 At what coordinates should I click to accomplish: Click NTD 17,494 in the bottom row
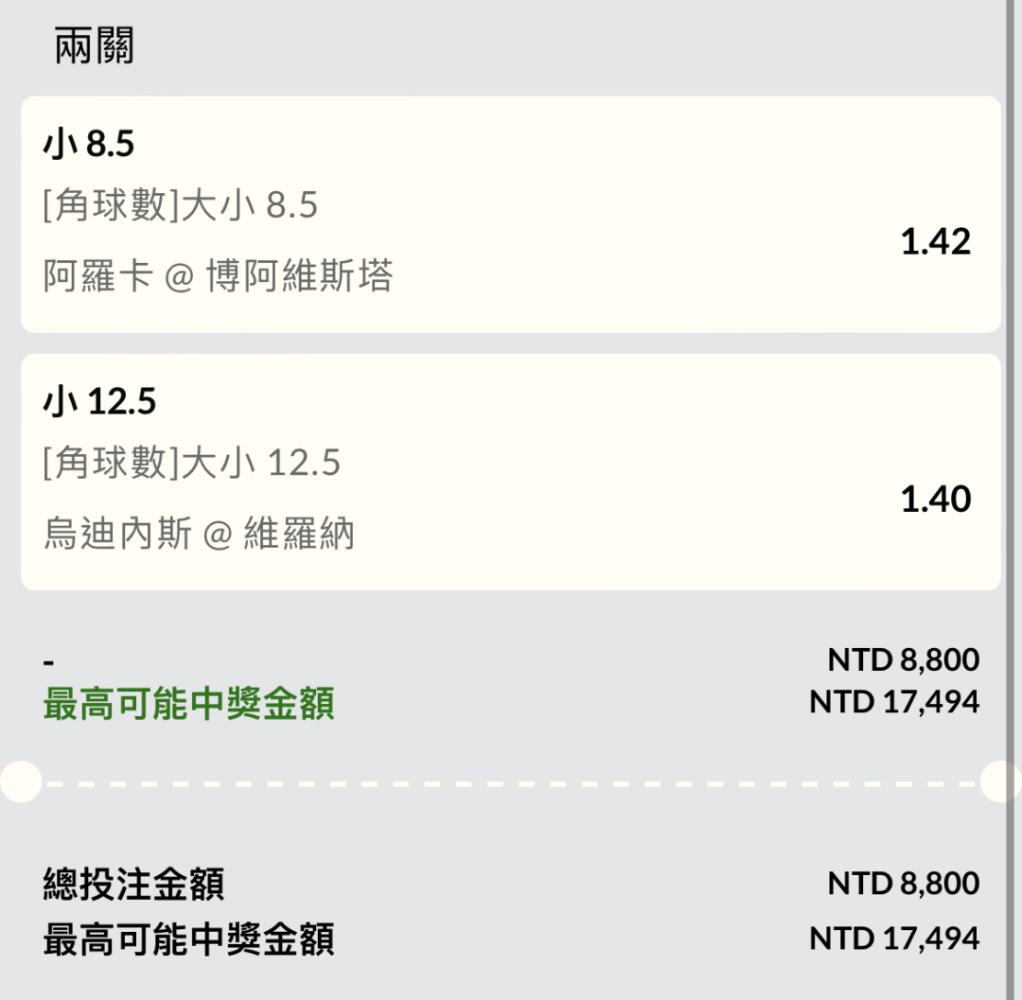(x=894, y=939)
